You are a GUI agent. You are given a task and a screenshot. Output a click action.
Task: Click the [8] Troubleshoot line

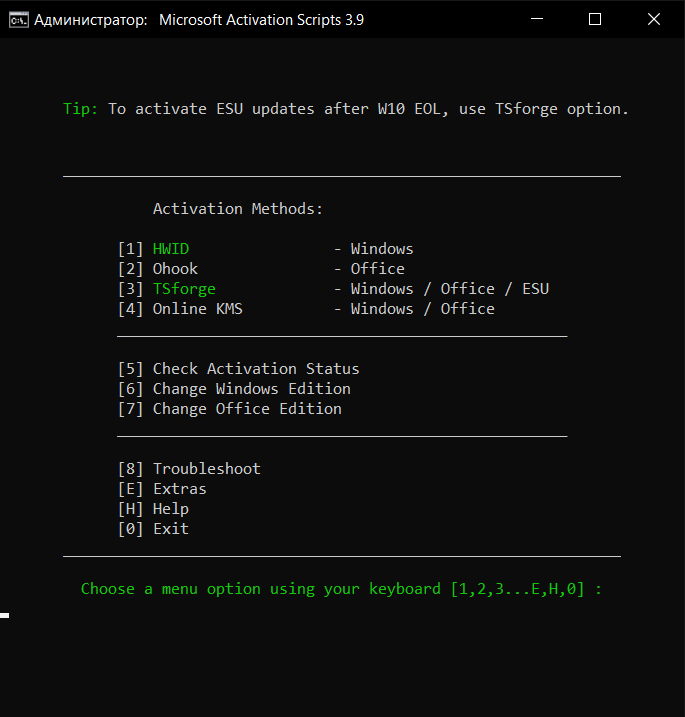coord(189,469)
